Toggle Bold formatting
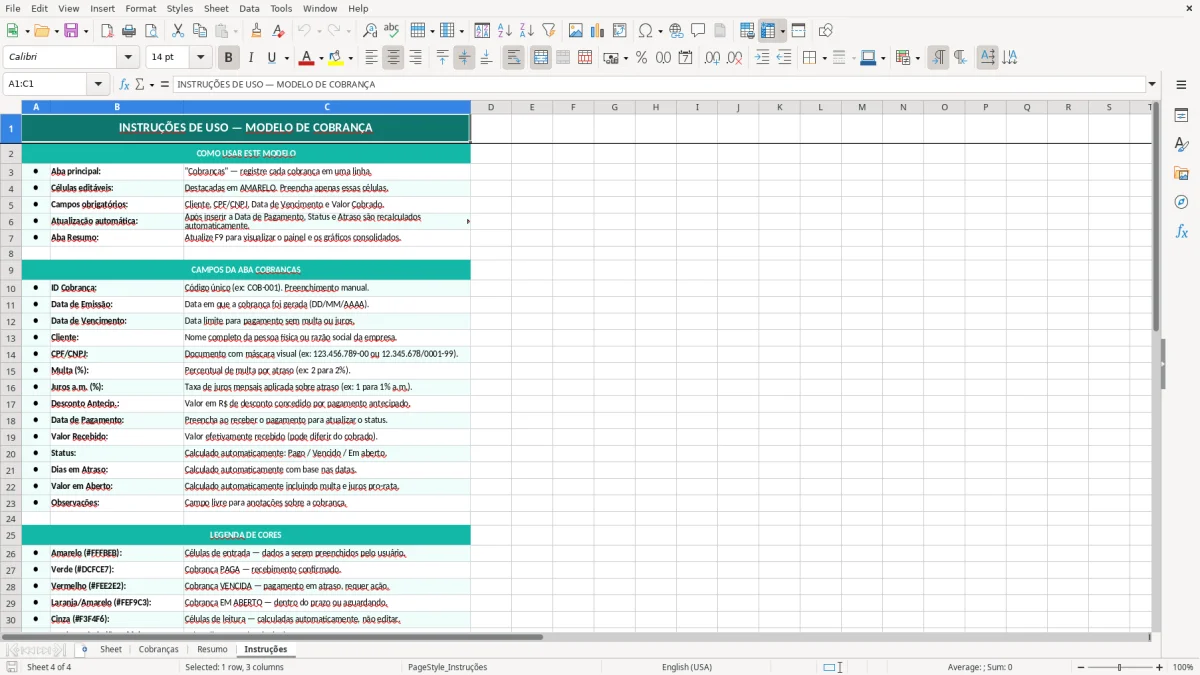This screenshot has height=675, width=1200. [228, 58]
